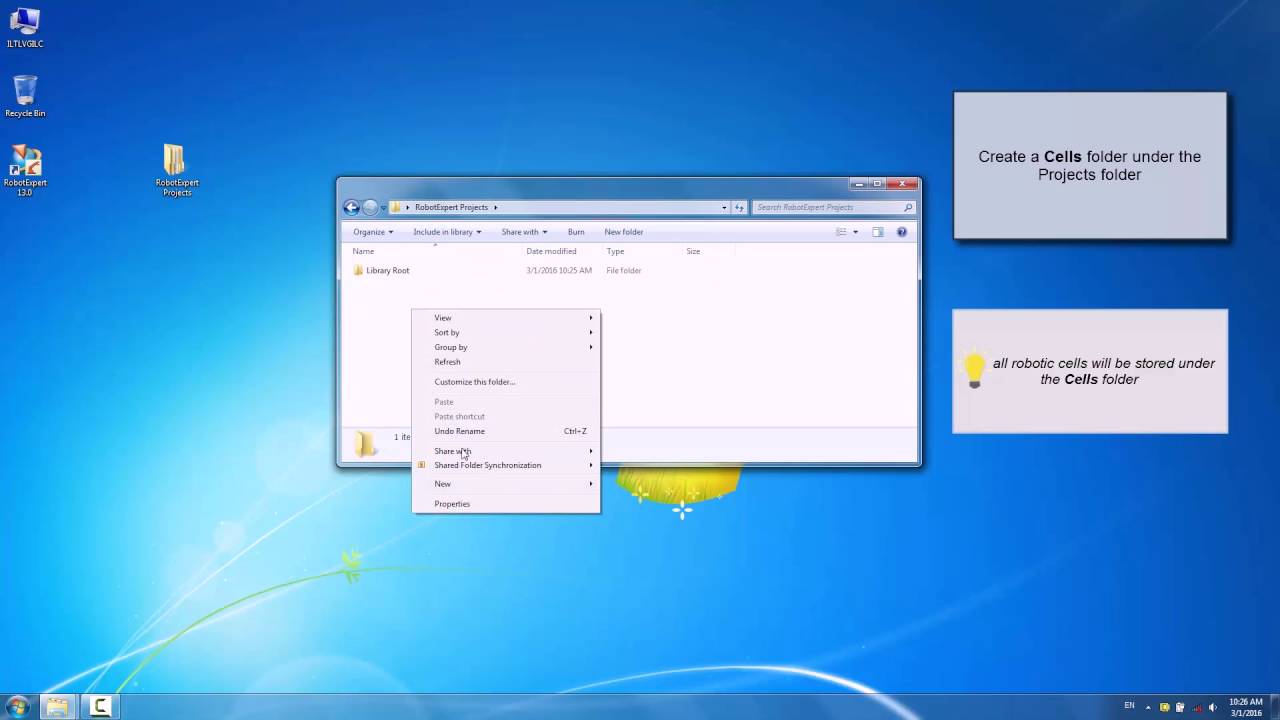Open the Share with toolbar dropdown
Viewport: 1280px width, 720px height.
click(524, 232)
